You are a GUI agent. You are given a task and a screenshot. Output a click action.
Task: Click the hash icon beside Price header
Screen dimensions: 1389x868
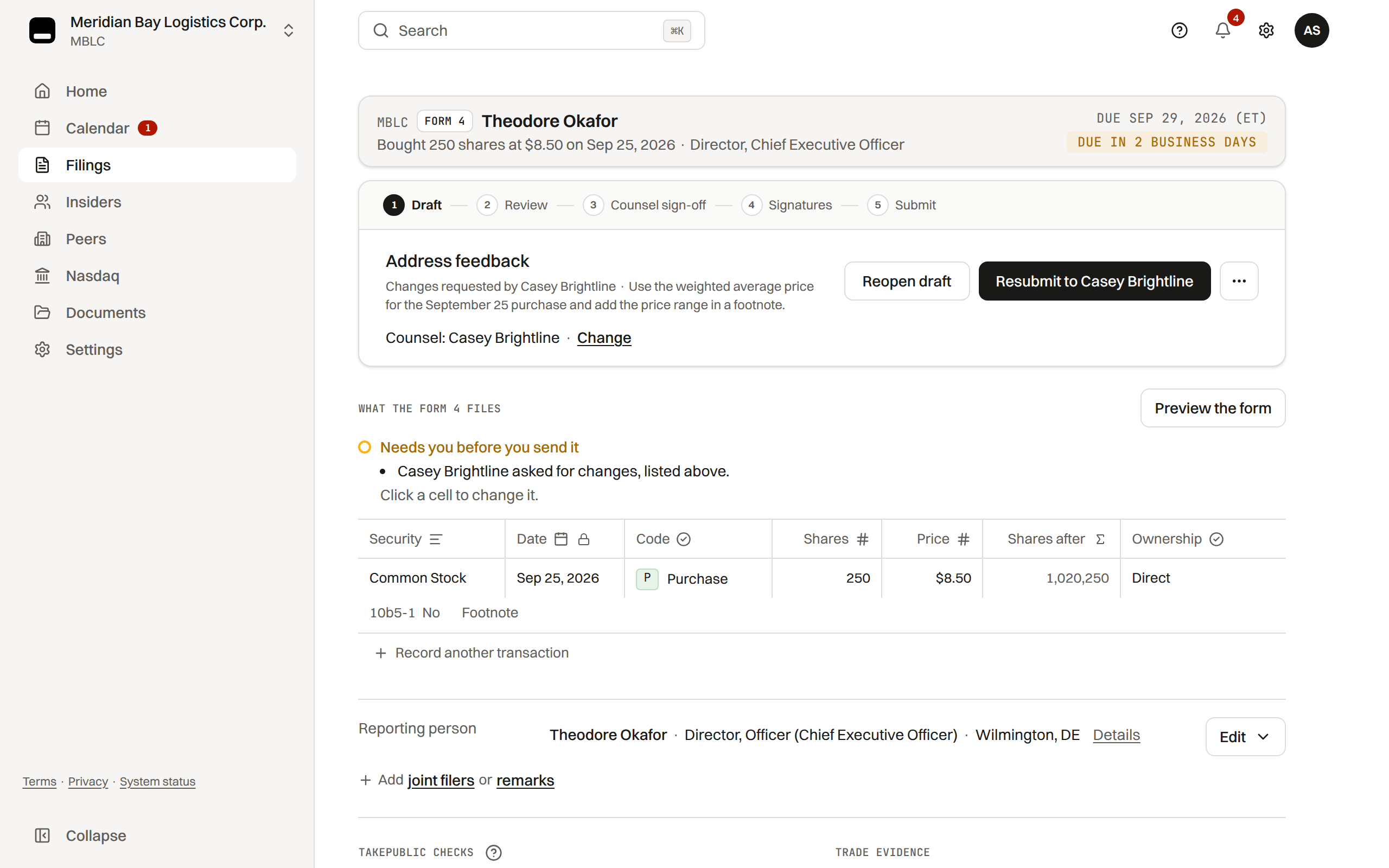point(964,539)
